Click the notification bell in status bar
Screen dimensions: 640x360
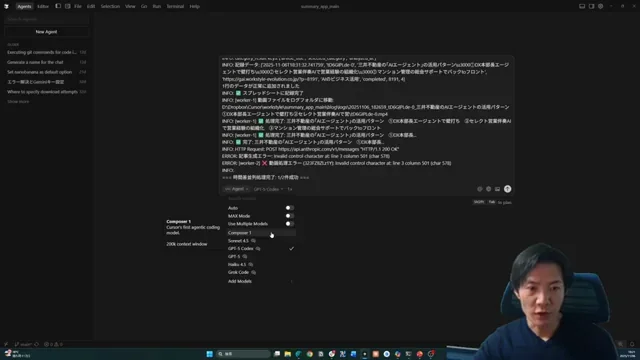(632, 344)
